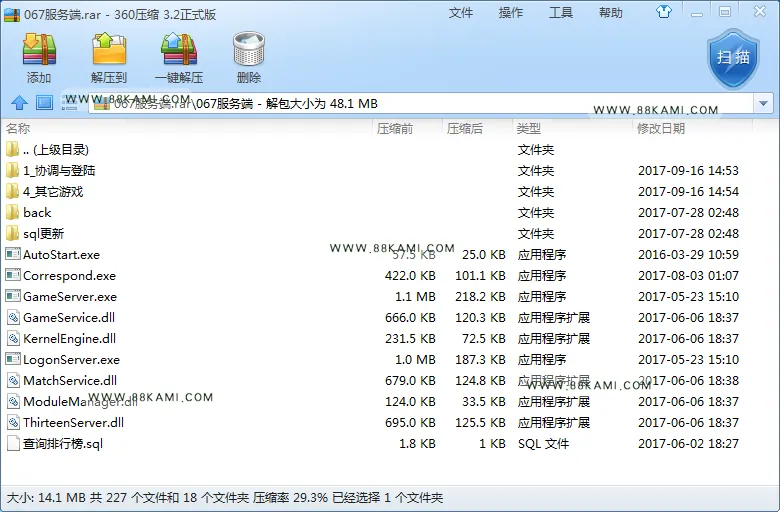Viewport: 780px width, 512px height.
Task: Click the 添加 (Add) archive icon
Action: pyautogui.click(x=39, y=50)
